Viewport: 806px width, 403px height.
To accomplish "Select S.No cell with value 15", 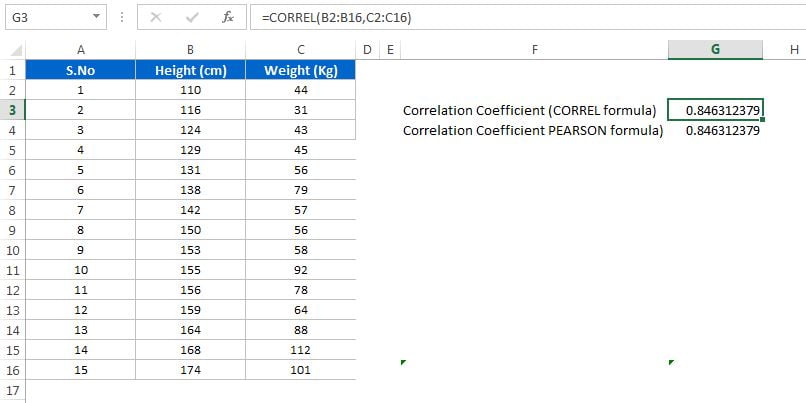I will [81, 371].
